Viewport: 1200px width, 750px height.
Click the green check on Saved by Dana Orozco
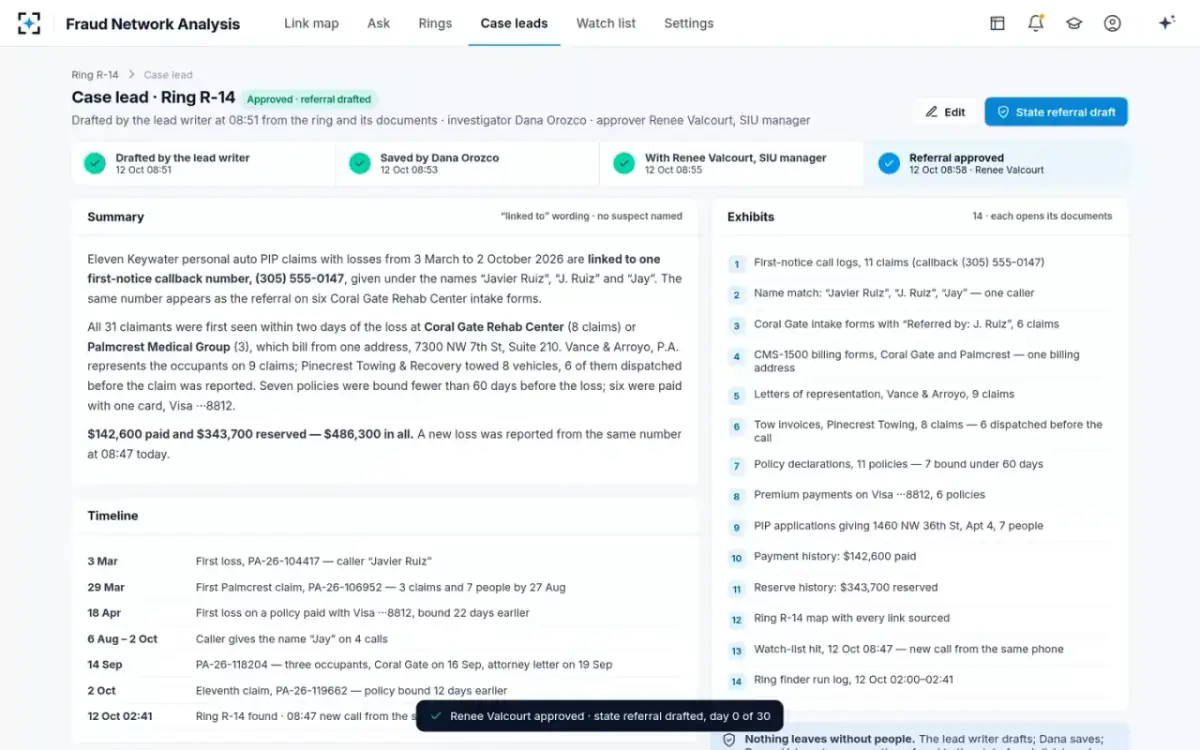tap(360, 163)
